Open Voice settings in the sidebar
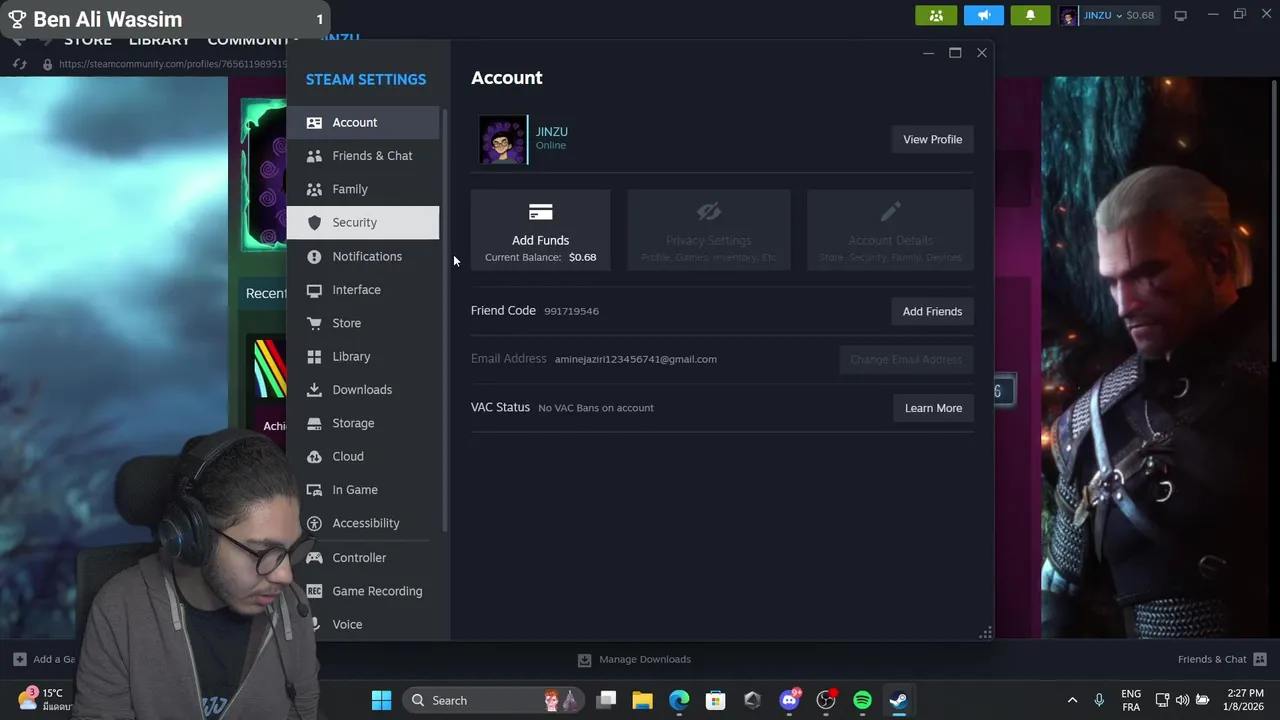 click(362, 624)
